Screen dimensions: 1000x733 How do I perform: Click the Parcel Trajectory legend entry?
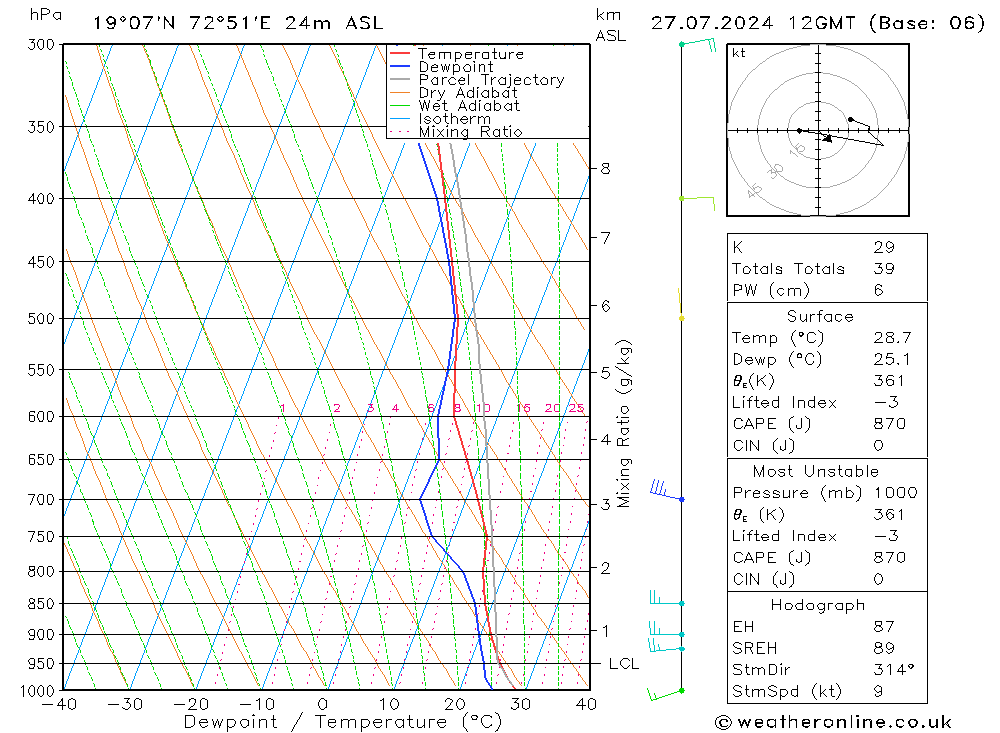pos(491,80)
